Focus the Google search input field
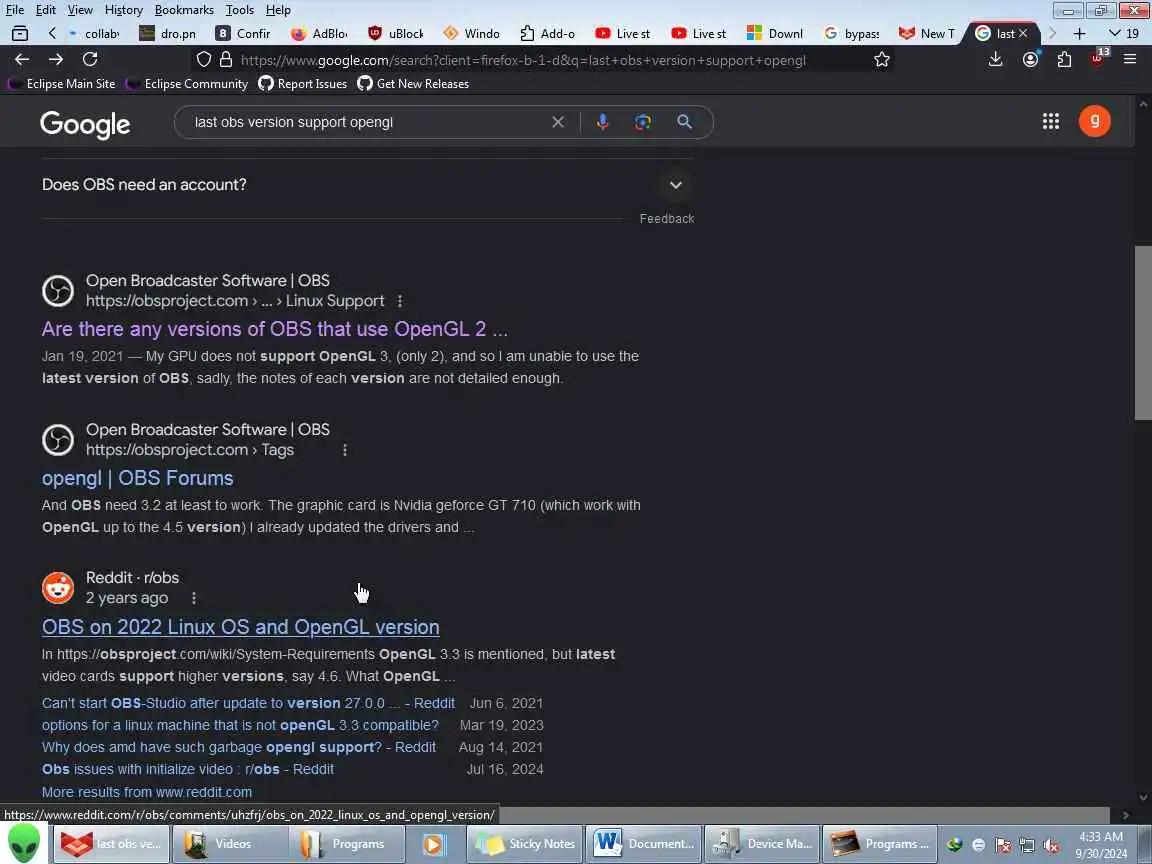Image resolution: width=1152 pixels, height=864 pixels. (x=367, y=122)
